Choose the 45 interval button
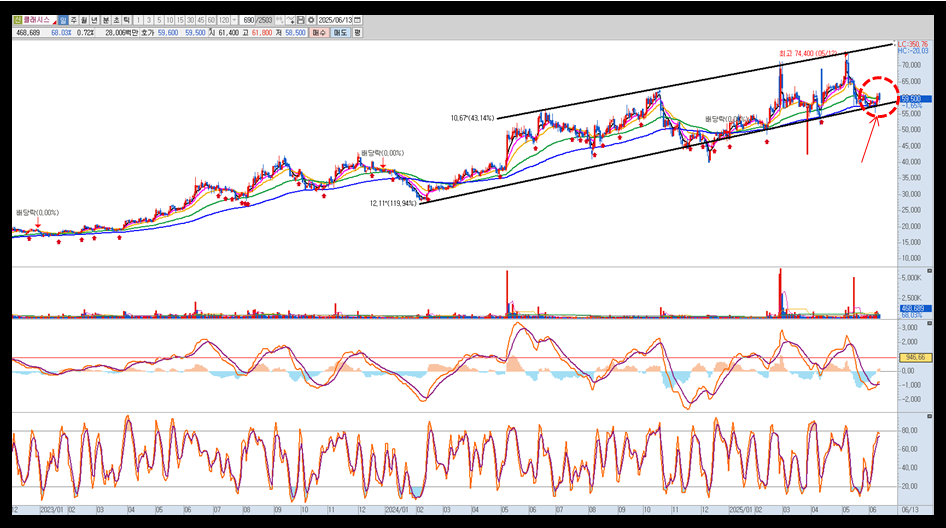946x528 pixels. [x=200, y=21]
